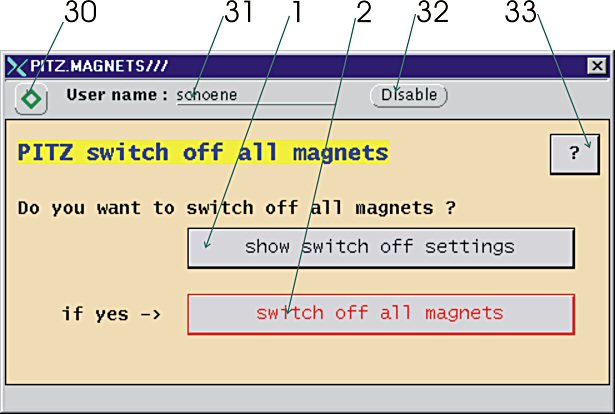Close the PITZ.MAGNETS window
This screenshot has width=615, height=414.
[x=597, y=66]
